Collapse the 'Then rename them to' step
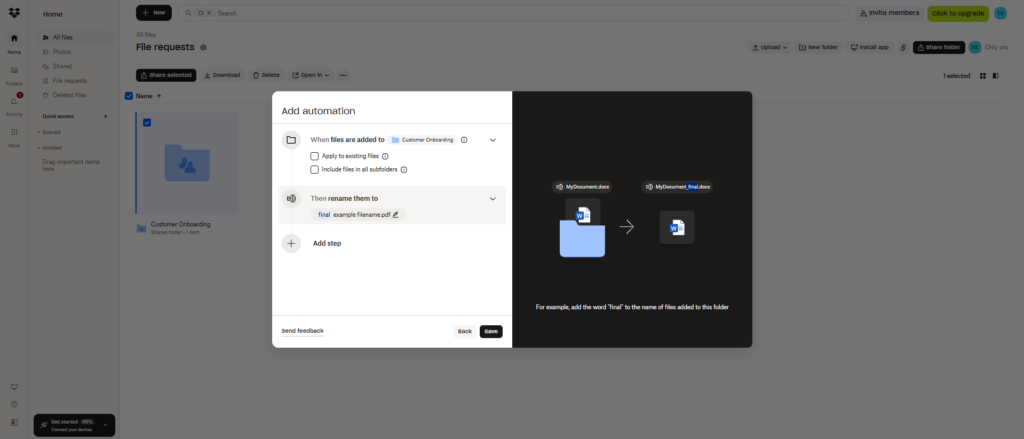This screenshot has width=1024, height=439. [492, 199]
